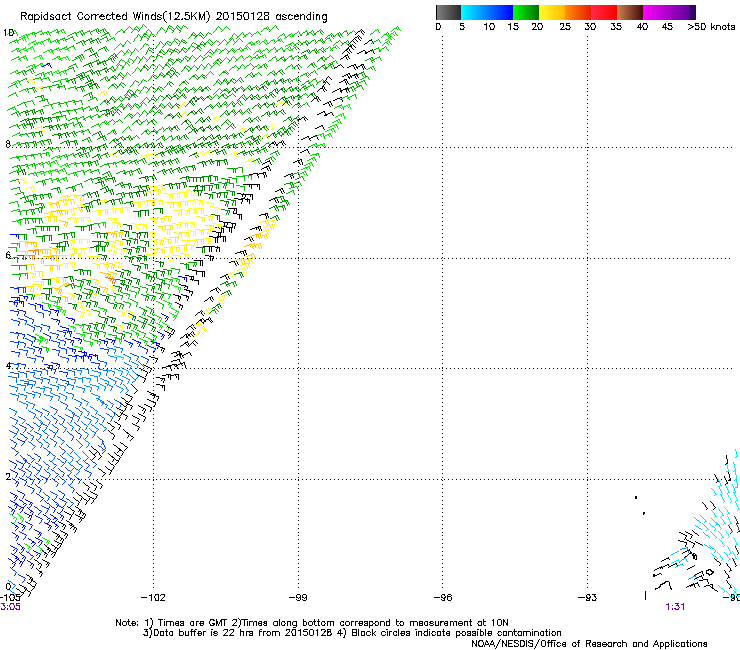Image resolution: width=740 pixels, height=650 pixels.
Task: Click the yellow 20-25 knots color band
Action: click(x=552, y=12)
